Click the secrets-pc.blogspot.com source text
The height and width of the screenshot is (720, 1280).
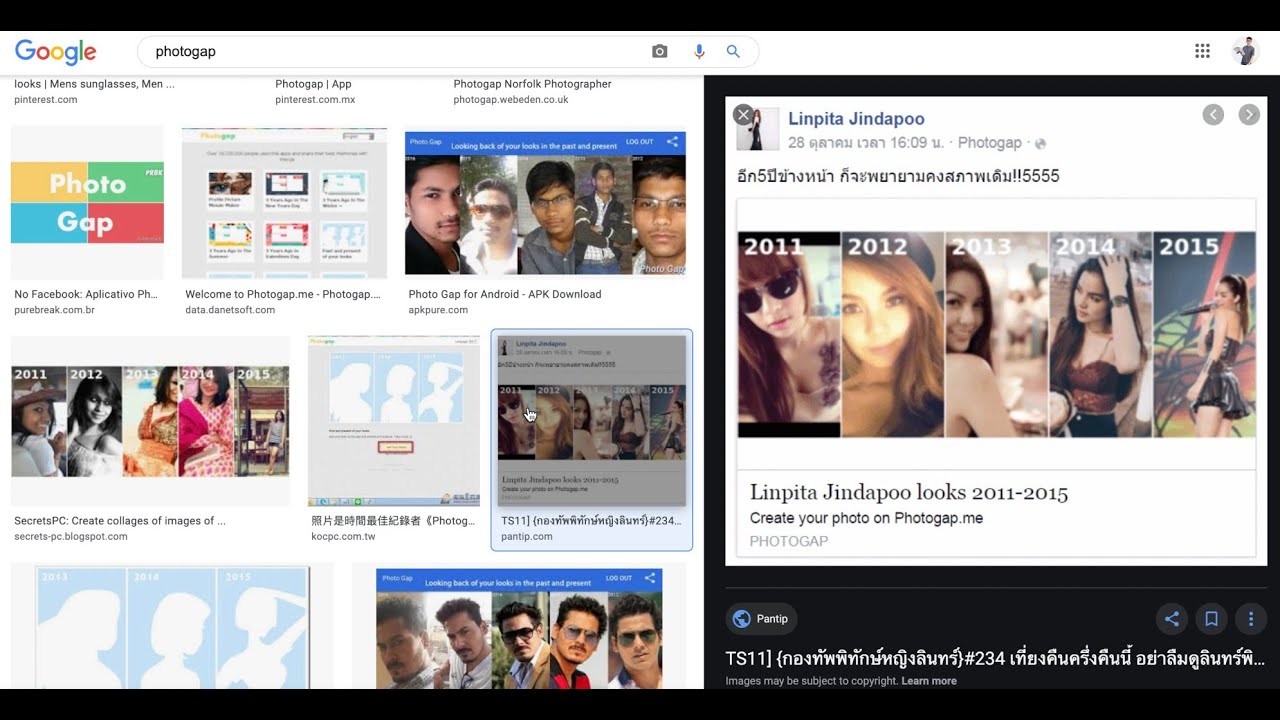(x=71, y=536)
